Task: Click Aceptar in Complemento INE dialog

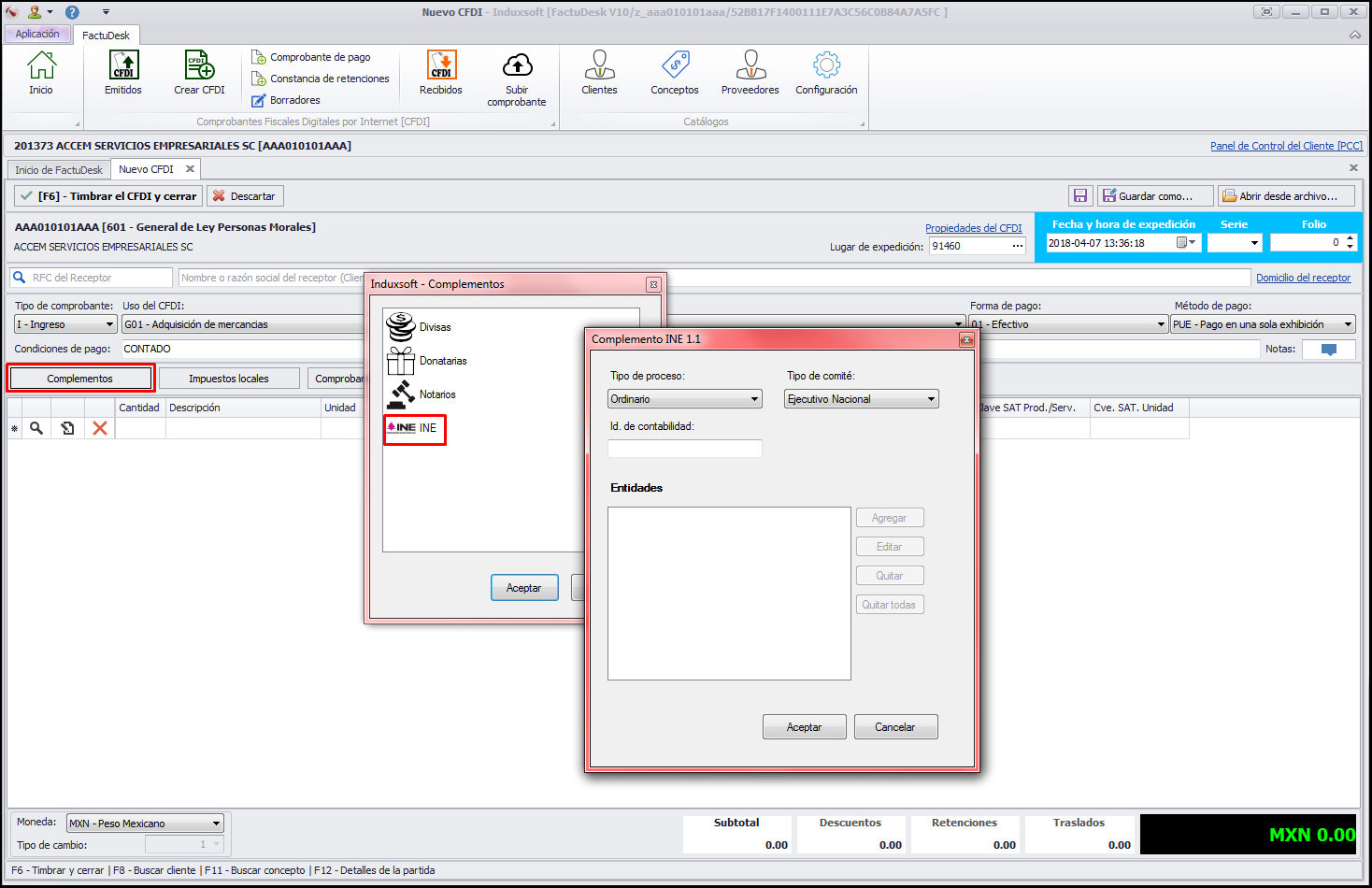Action: [x=805, y=727]
